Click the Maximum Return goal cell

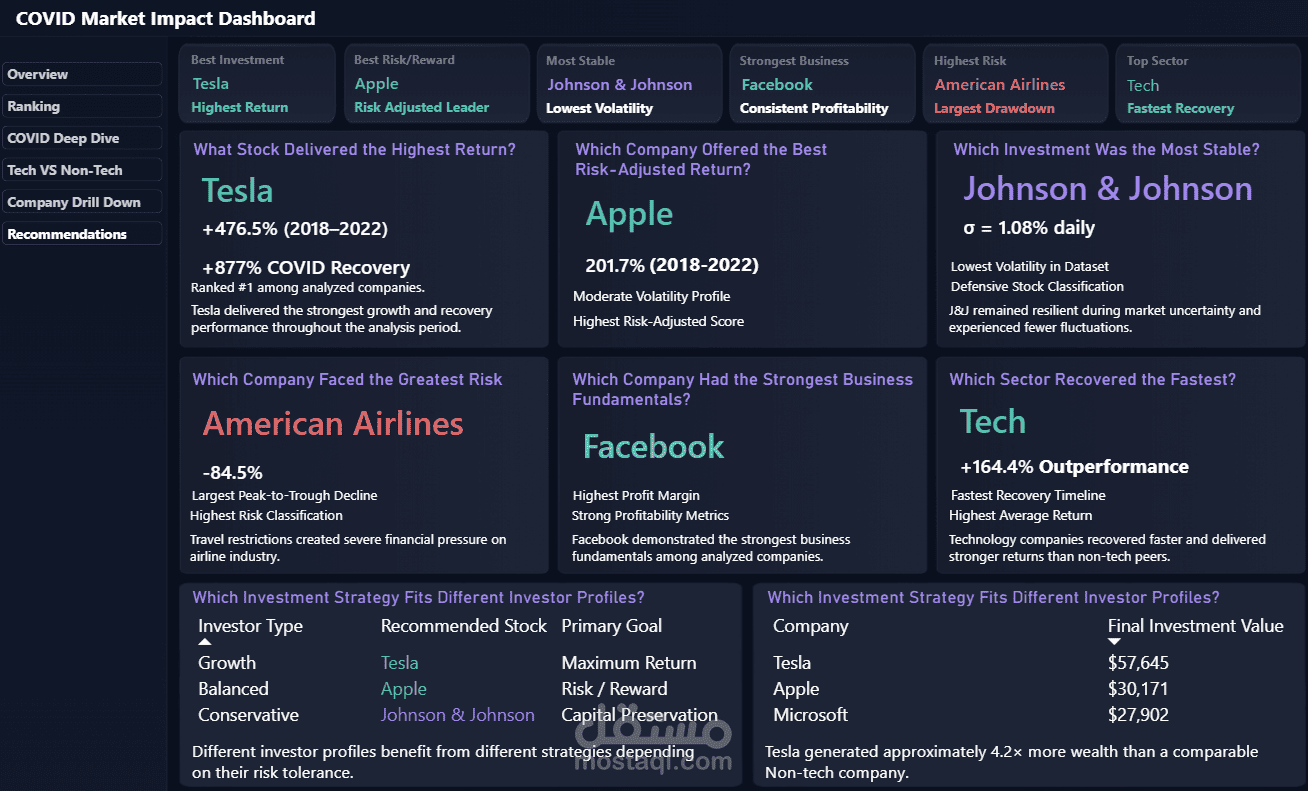tap(629, 663)
